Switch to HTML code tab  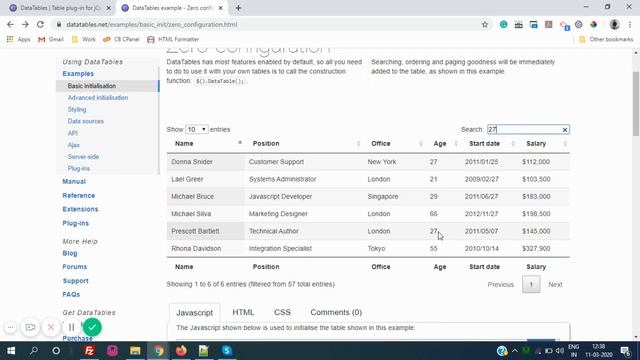point(243,312)
